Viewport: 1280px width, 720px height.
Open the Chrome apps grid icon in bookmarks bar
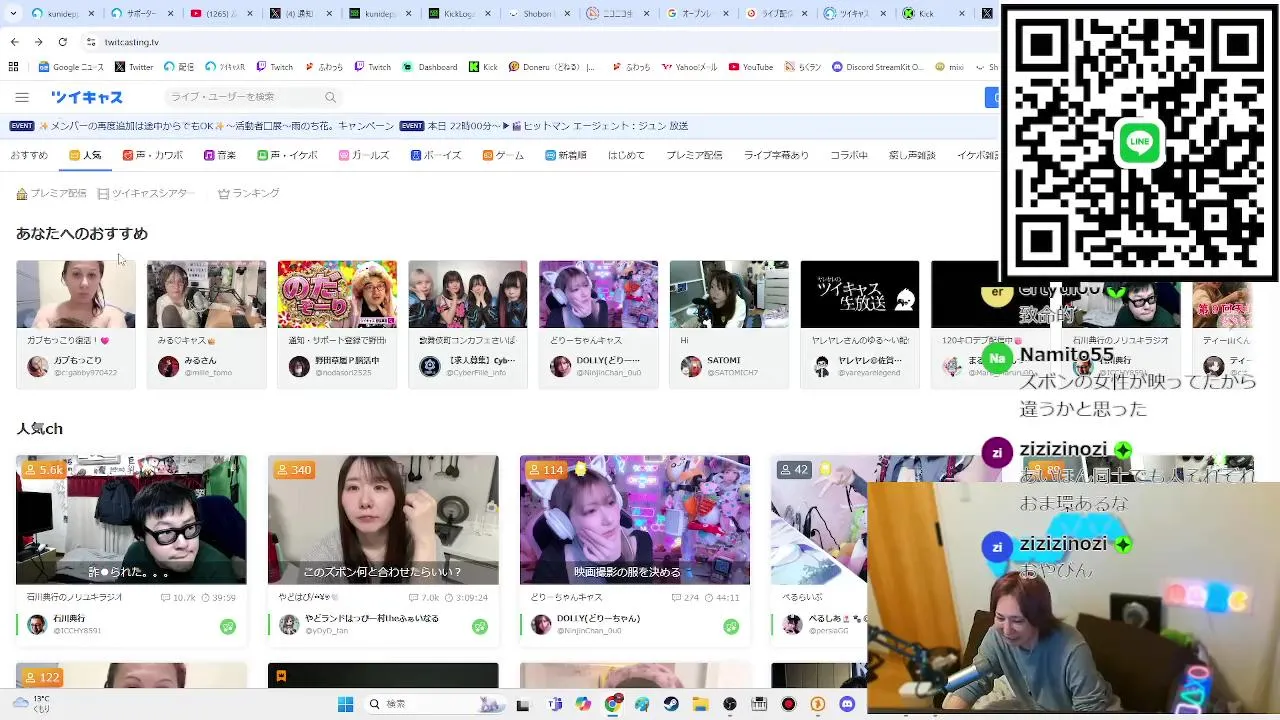[x=13, y=67]
